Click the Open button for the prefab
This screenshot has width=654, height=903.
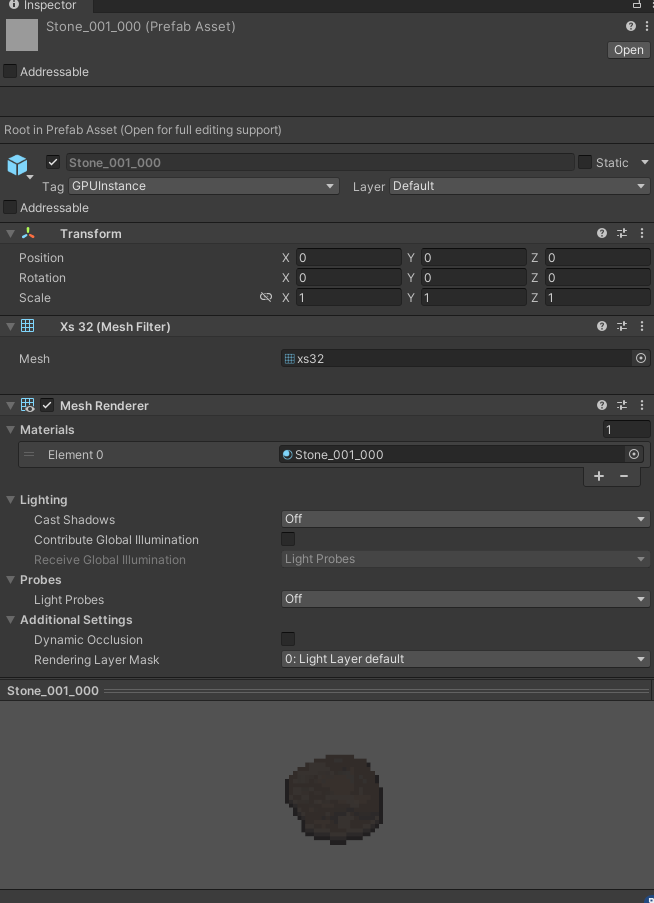(x=628, y=49)
